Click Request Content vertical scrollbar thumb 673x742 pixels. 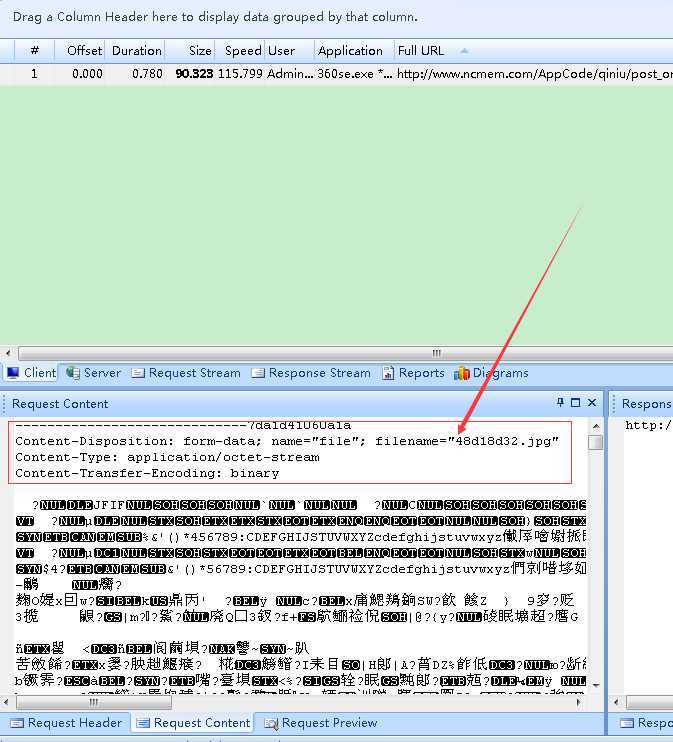[x=596, y=442]
